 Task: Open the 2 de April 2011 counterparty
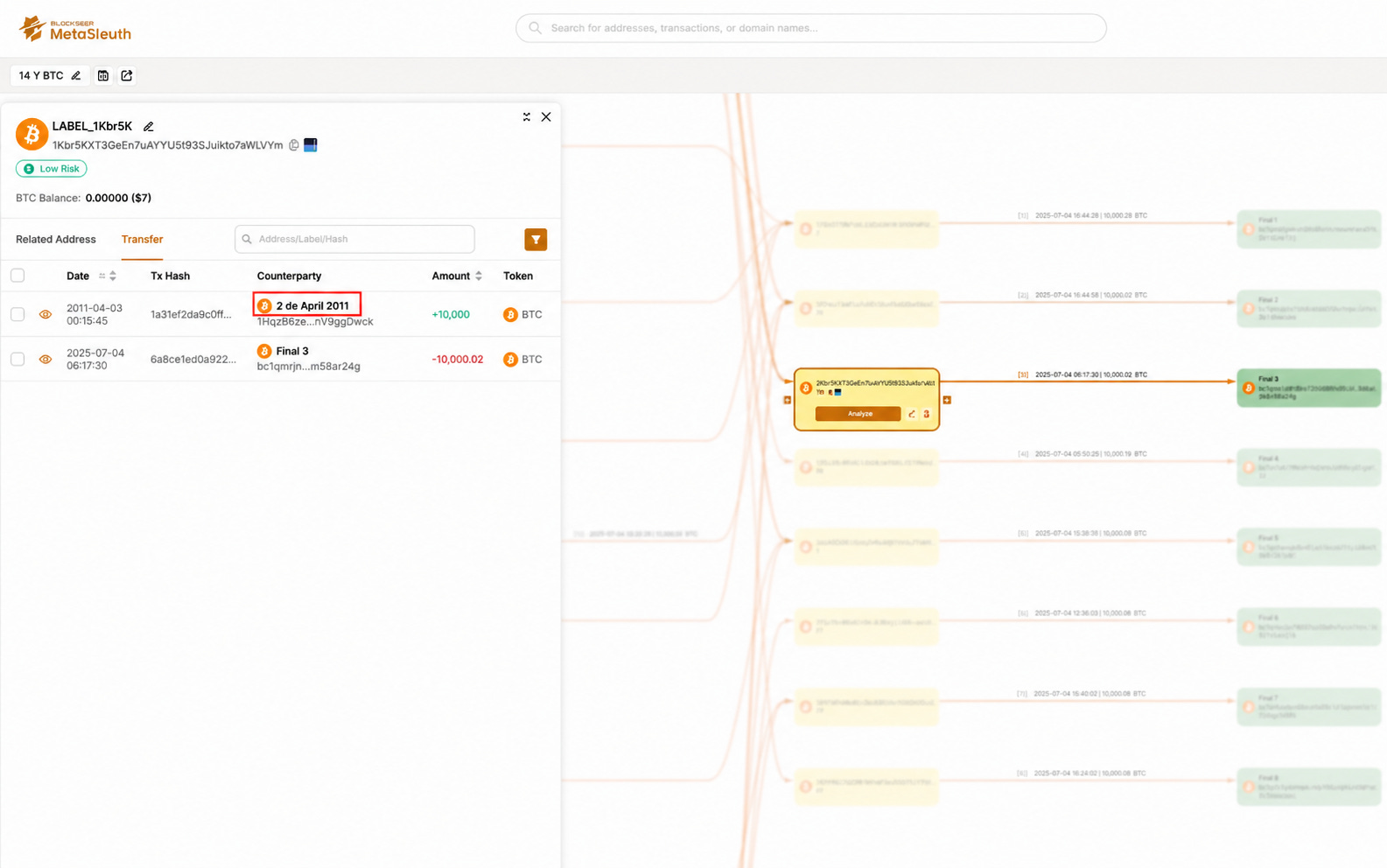pyautogui.click(x=312, y=306)
